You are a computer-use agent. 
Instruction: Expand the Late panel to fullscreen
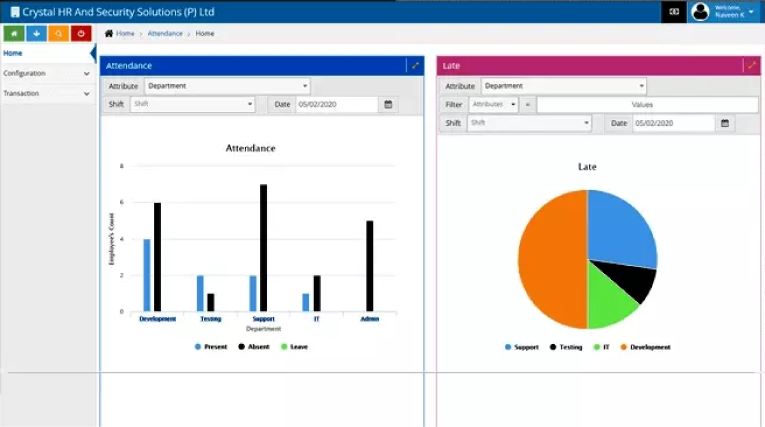(x=751, y=66)
